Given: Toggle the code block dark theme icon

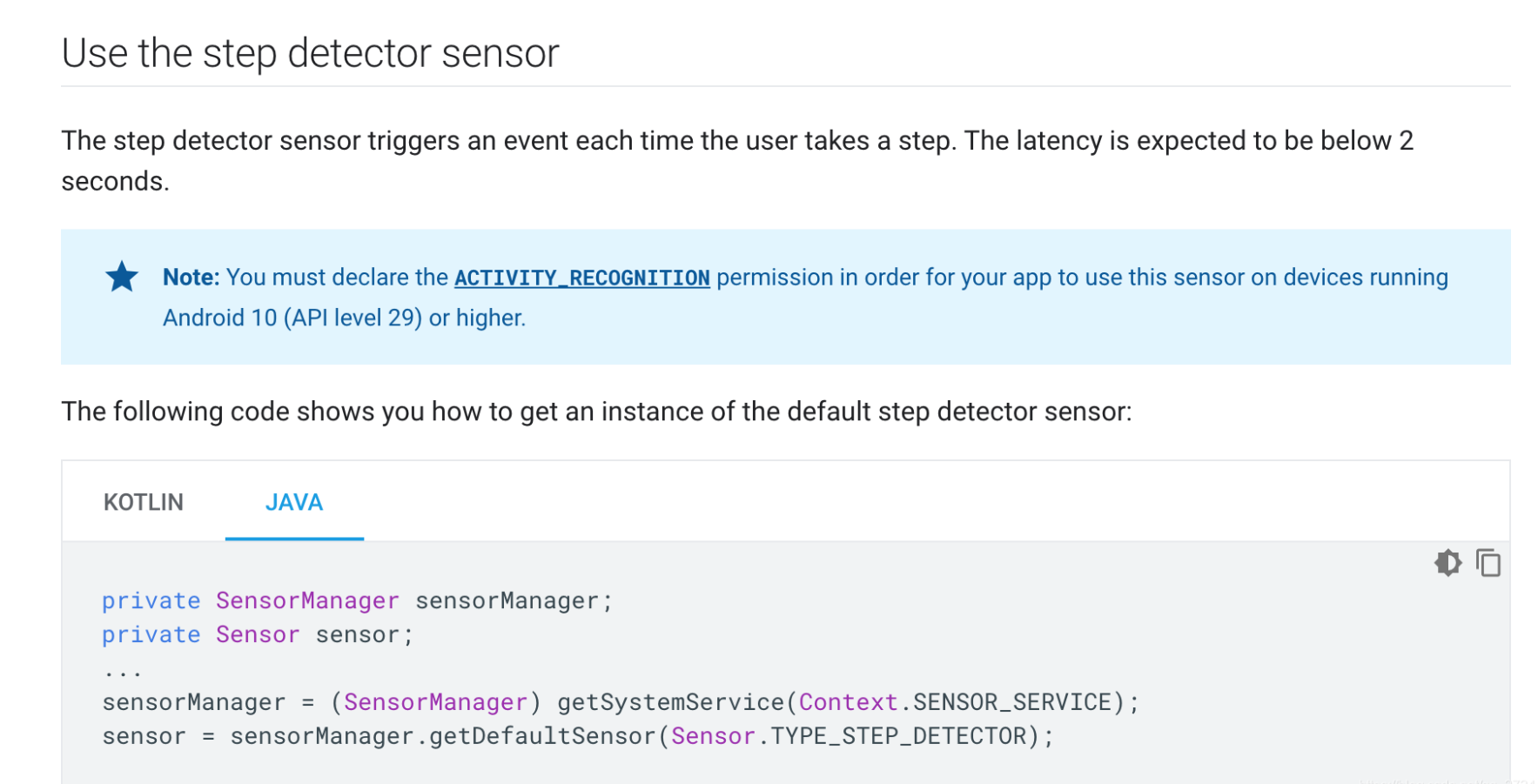Looking at the screenshot, I should (x=1447, y=563).
